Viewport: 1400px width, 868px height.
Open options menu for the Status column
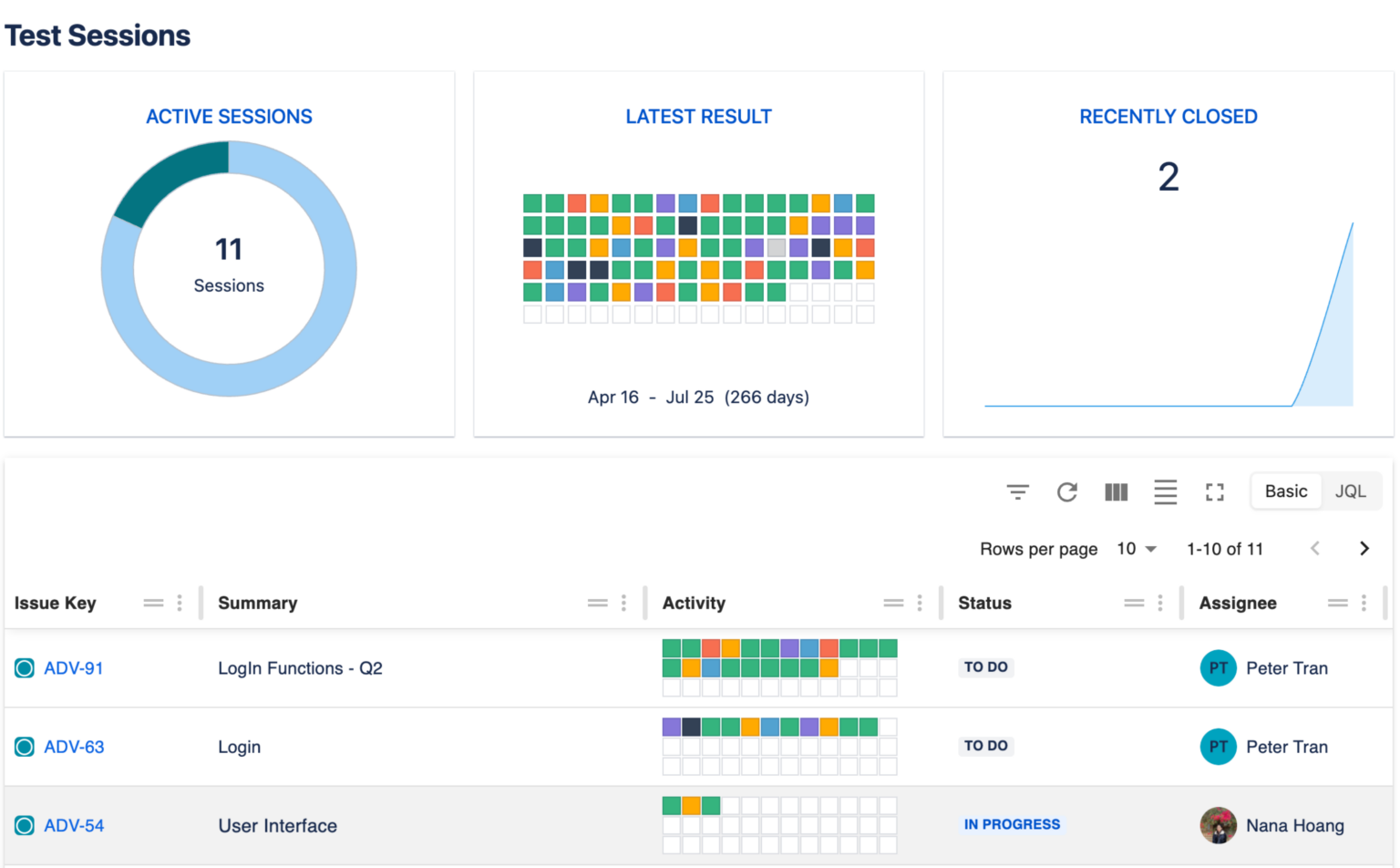coord(1158,603)
